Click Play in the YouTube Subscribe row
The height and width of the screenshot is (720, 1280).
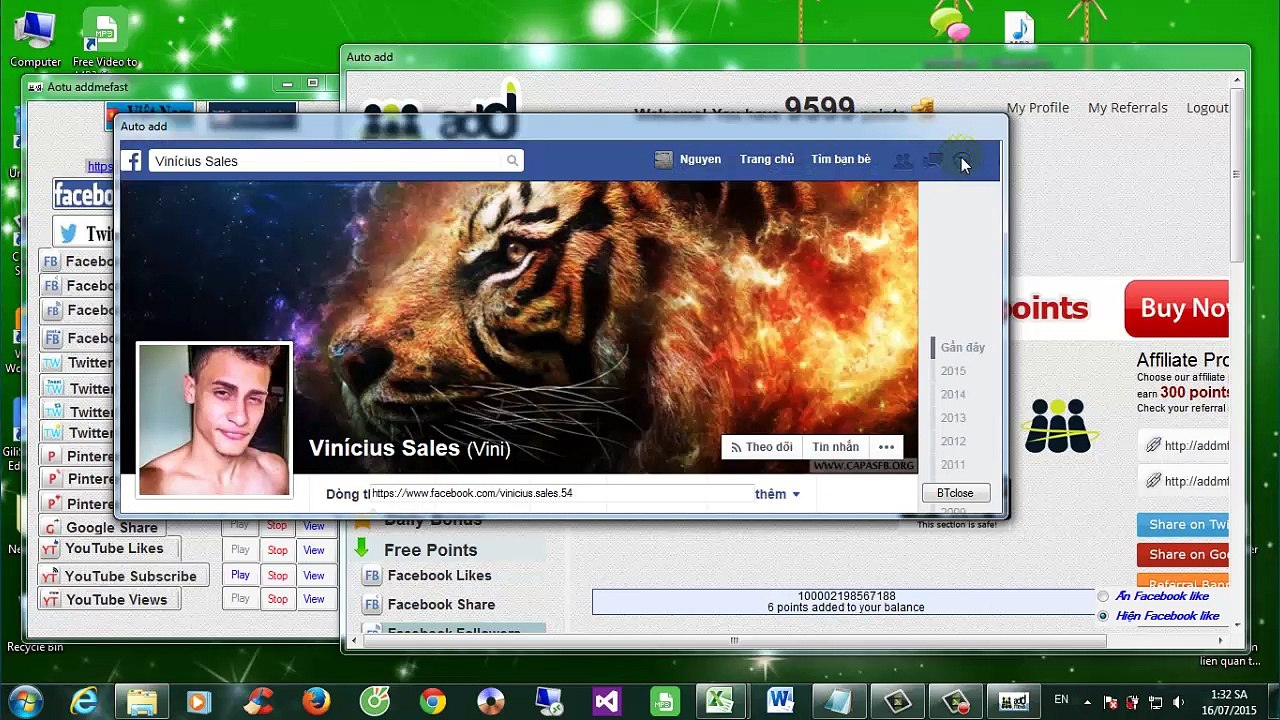coord(240,575)
